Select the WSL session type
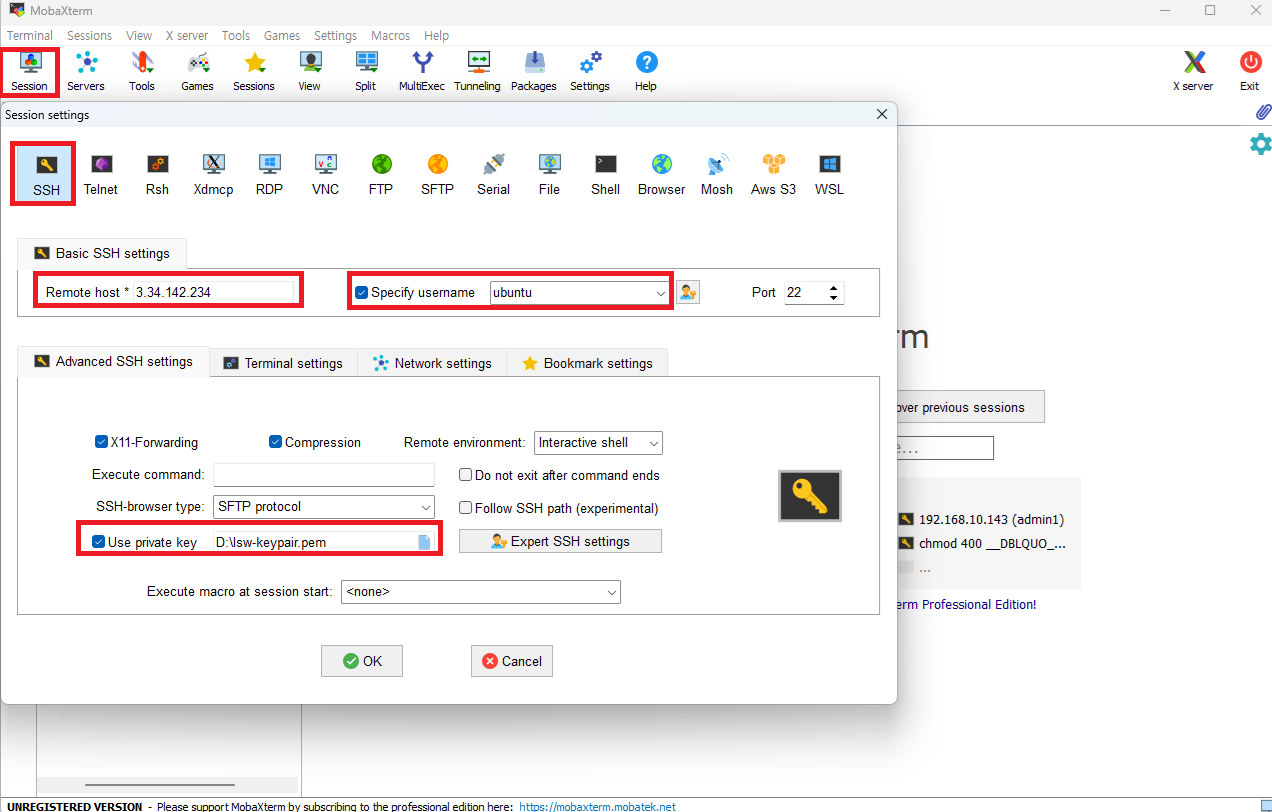This screenshot has width=1272, height=812. (829, 174)
